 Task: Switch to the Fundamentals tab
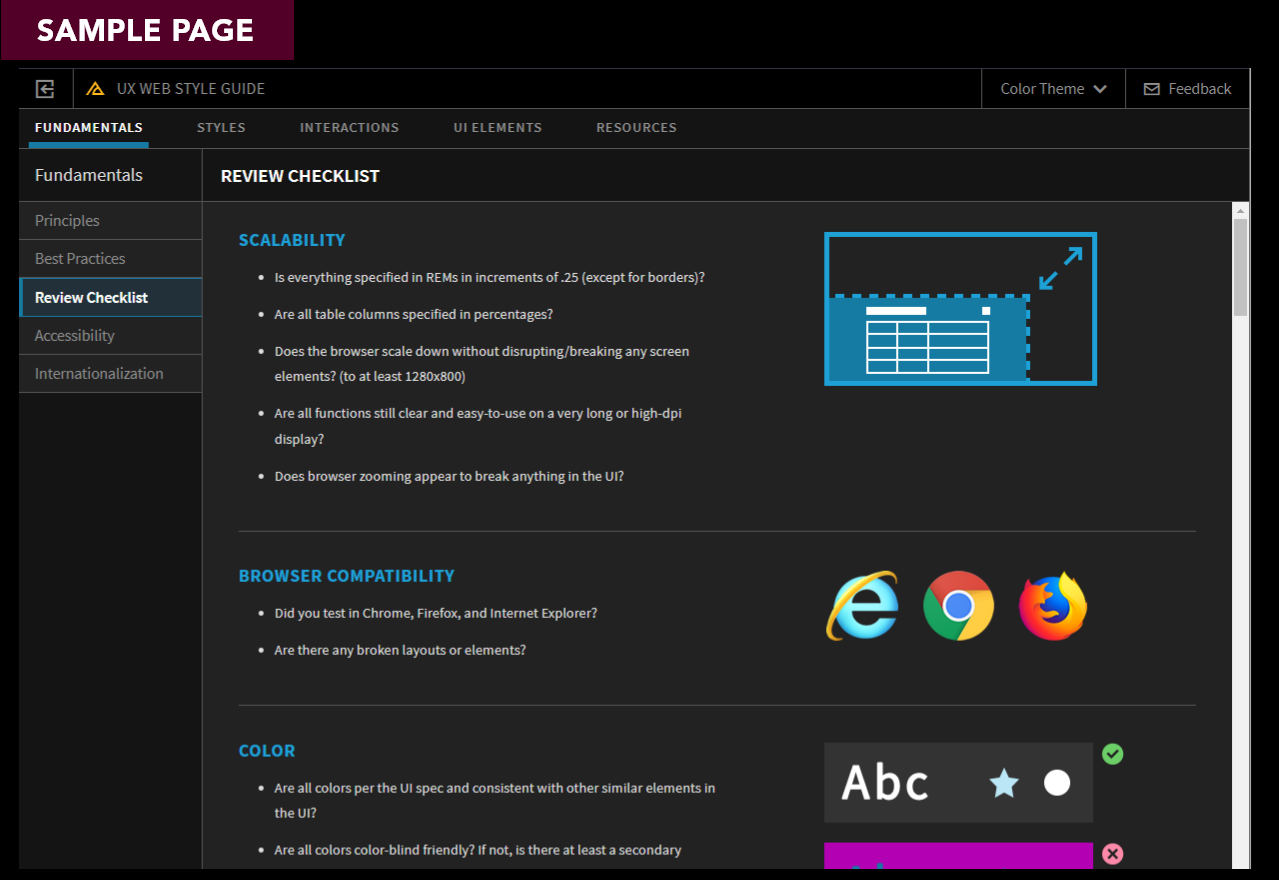[x=89, y=128]
